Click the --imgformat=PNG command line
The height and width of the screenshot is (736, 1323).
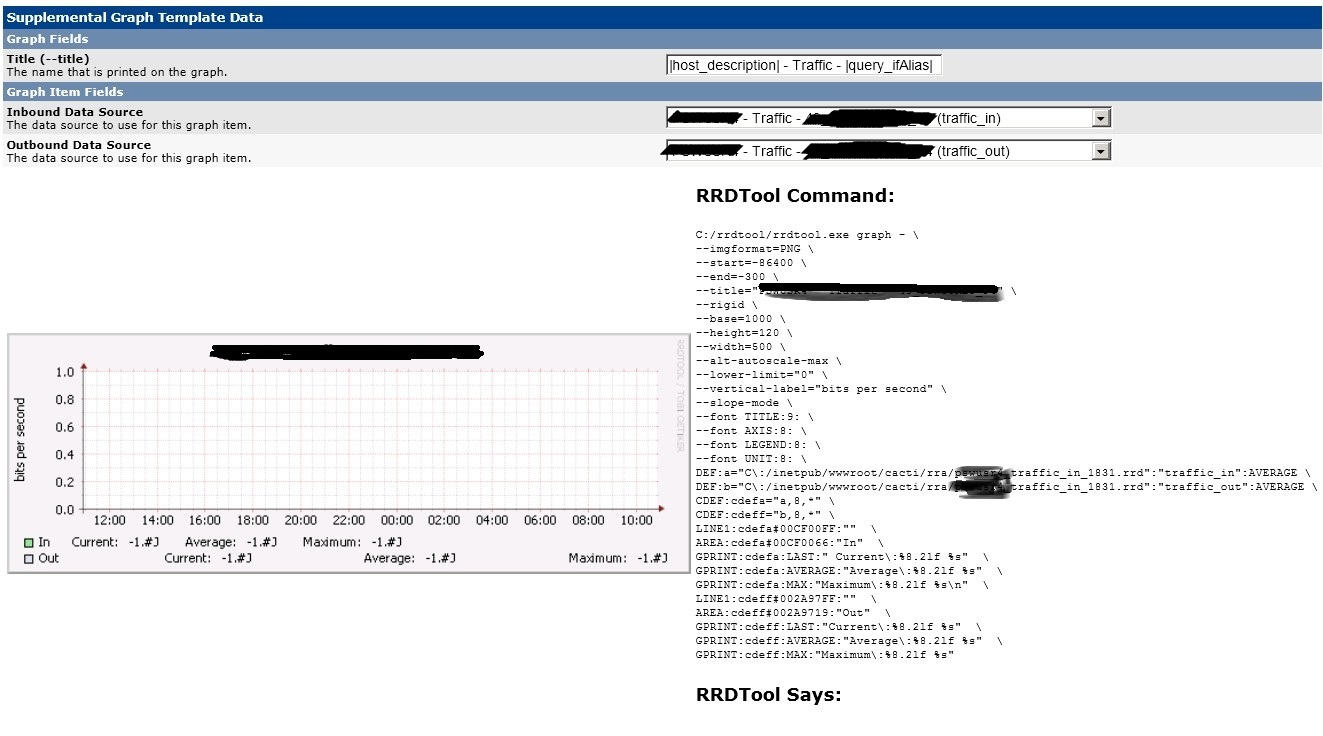pos(755,248)
